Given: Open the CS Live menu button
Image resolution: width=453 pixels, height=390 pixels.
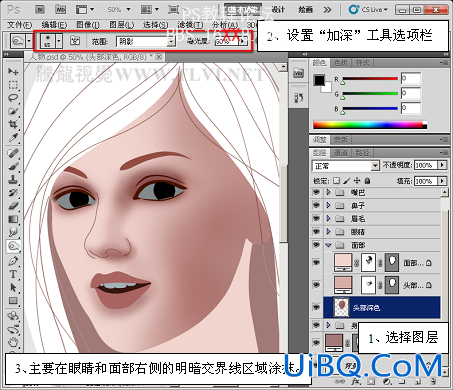Looking at the screenshot, I should pyautogui.click(x=369, y=10).
